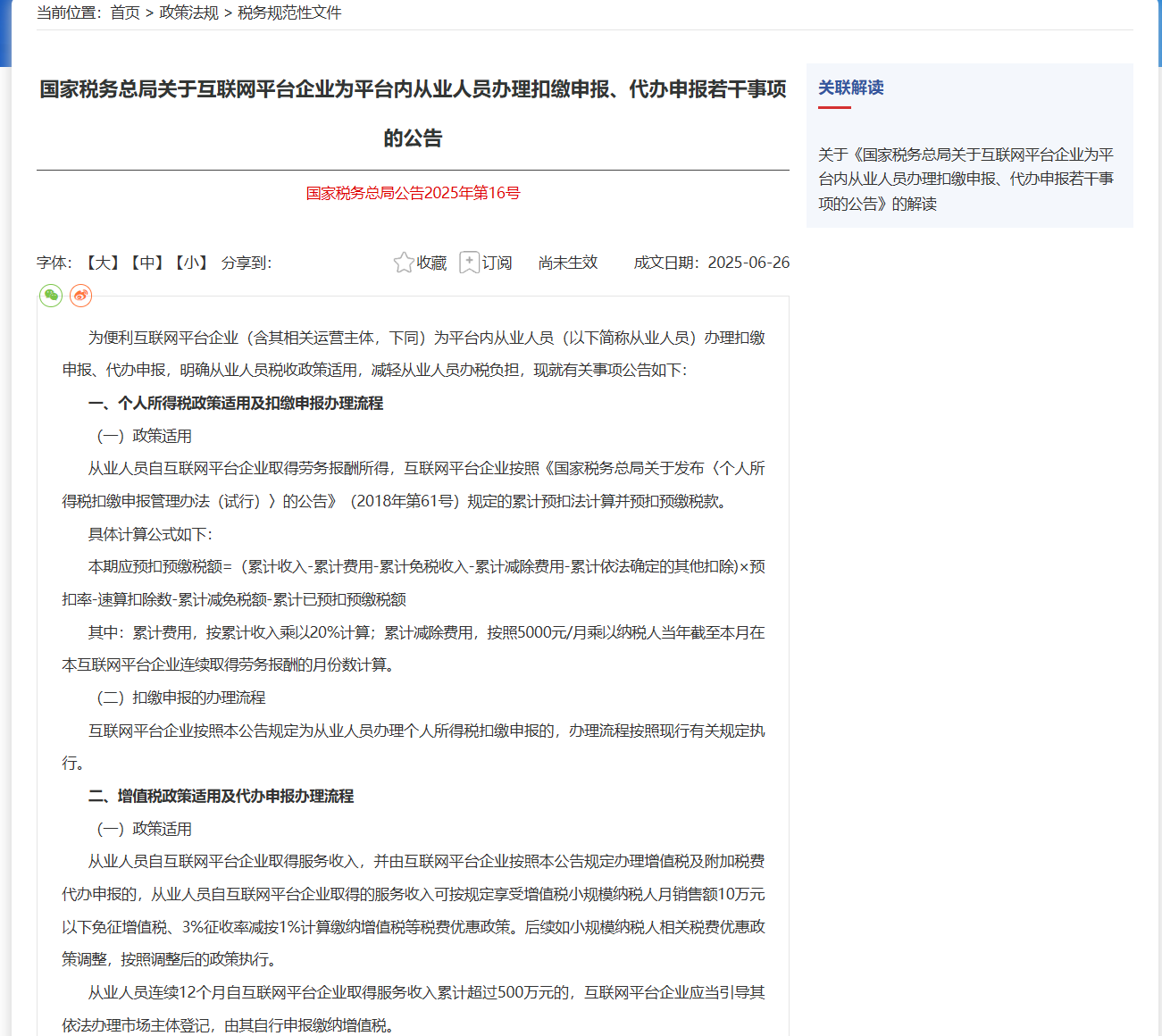
Task: Click the red 2025年第16号 announcement number
Action: pos(413,193)
